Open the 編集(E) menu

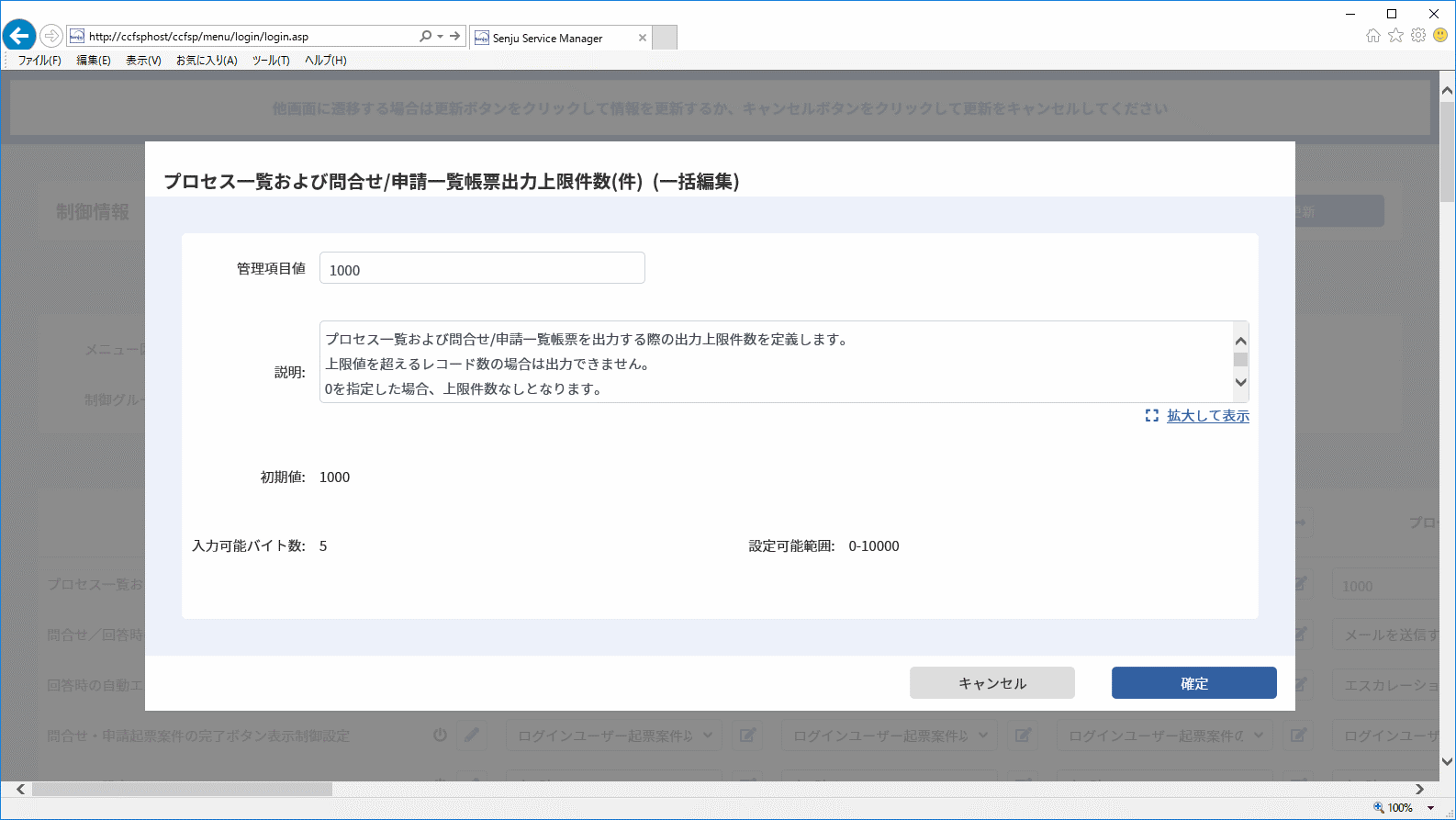pos(94,61)
